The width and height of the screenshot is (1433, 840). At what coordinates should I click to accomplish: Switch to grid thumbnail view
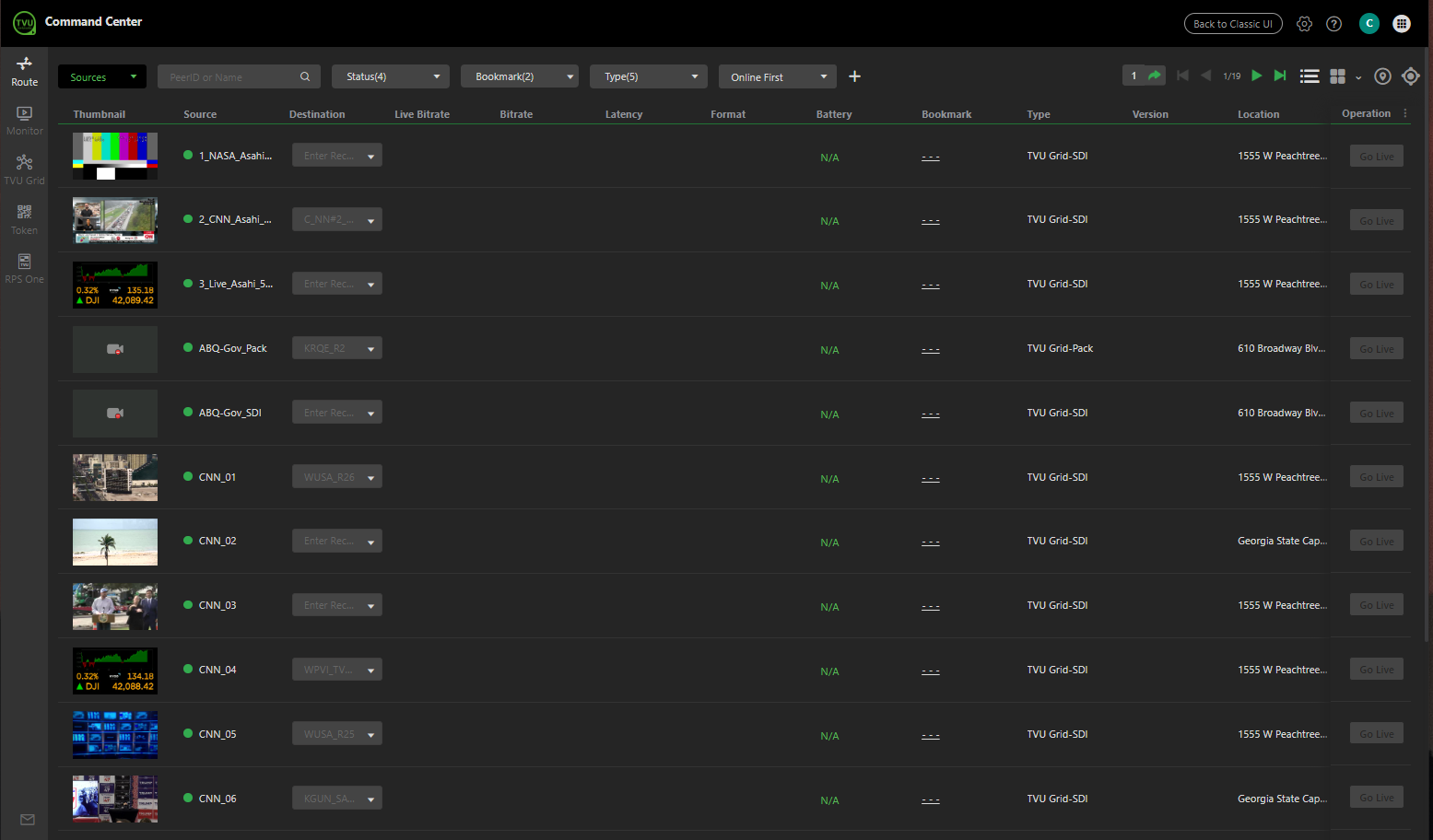1337,76
